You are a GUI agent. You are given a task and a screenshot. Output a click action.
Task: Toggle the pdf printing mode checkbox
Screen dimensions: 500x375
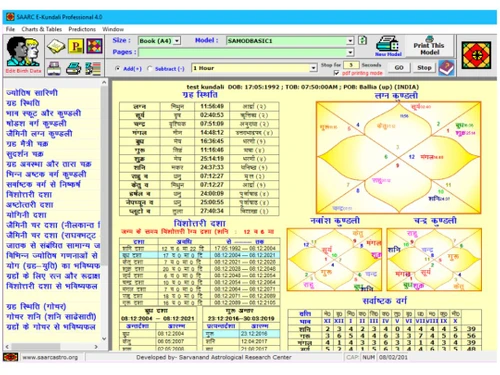click(x=337, y=73)
